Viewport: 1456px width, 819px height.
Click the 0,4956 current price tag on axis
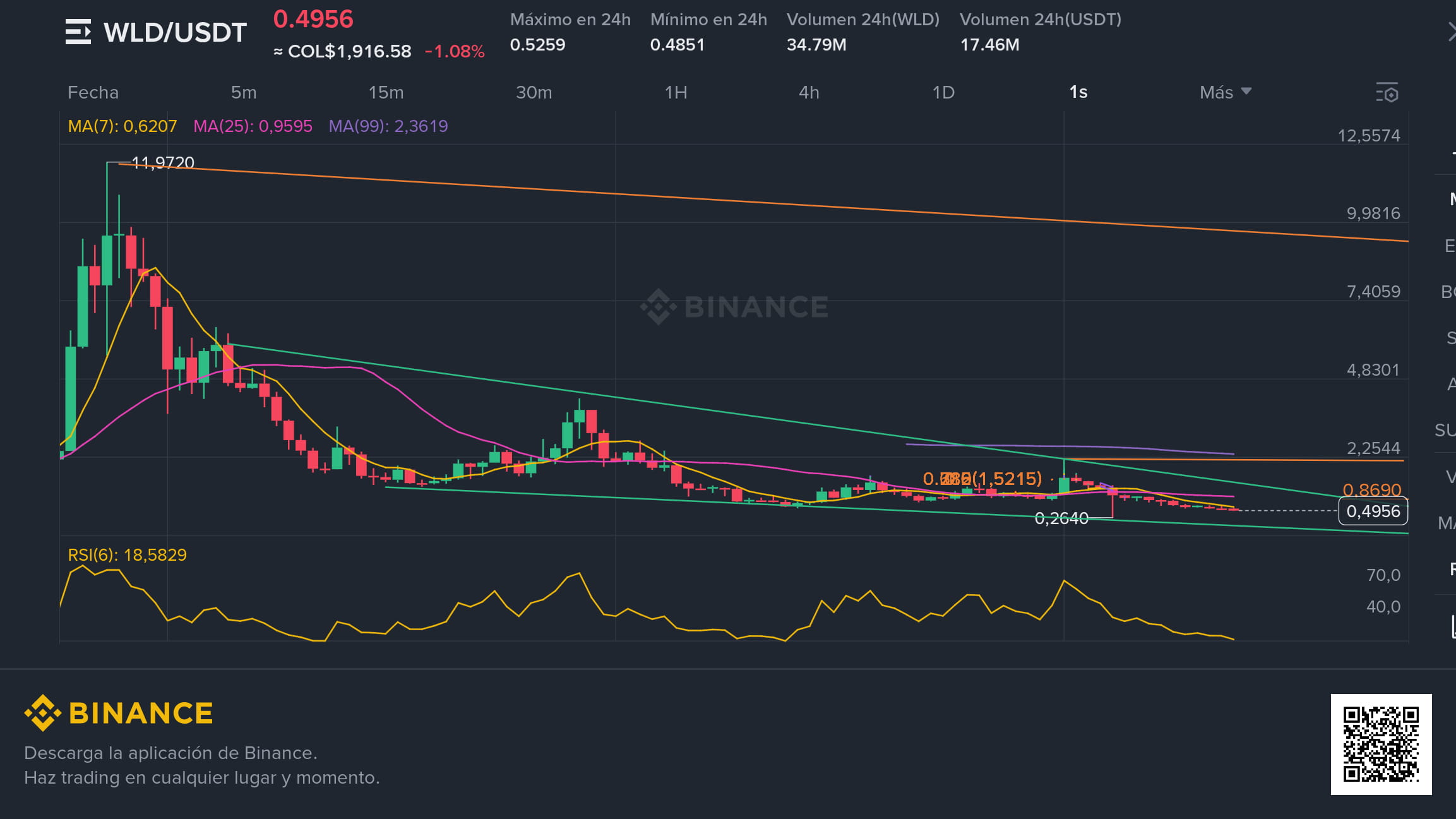1373,511
